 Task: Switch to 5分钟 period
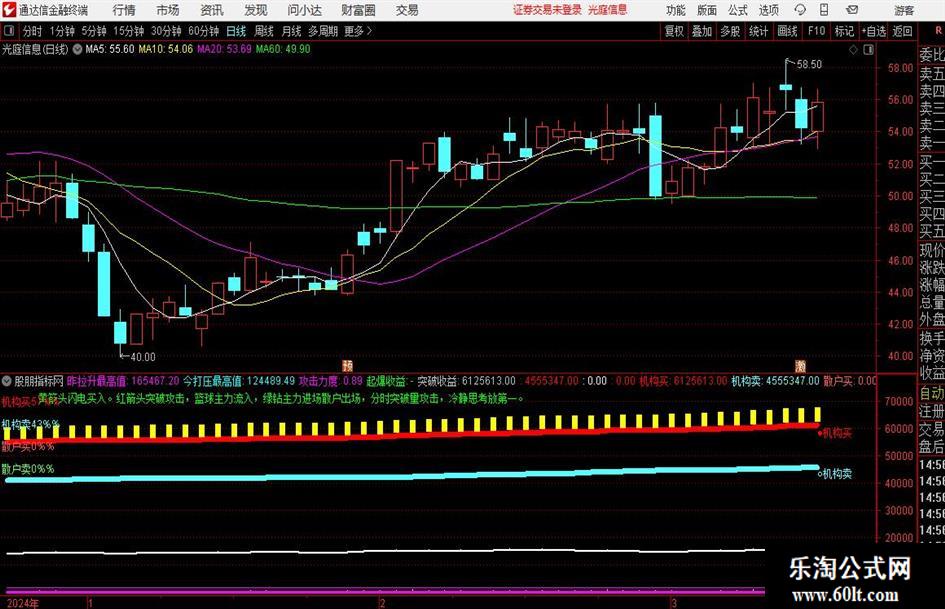coord(94,31)
